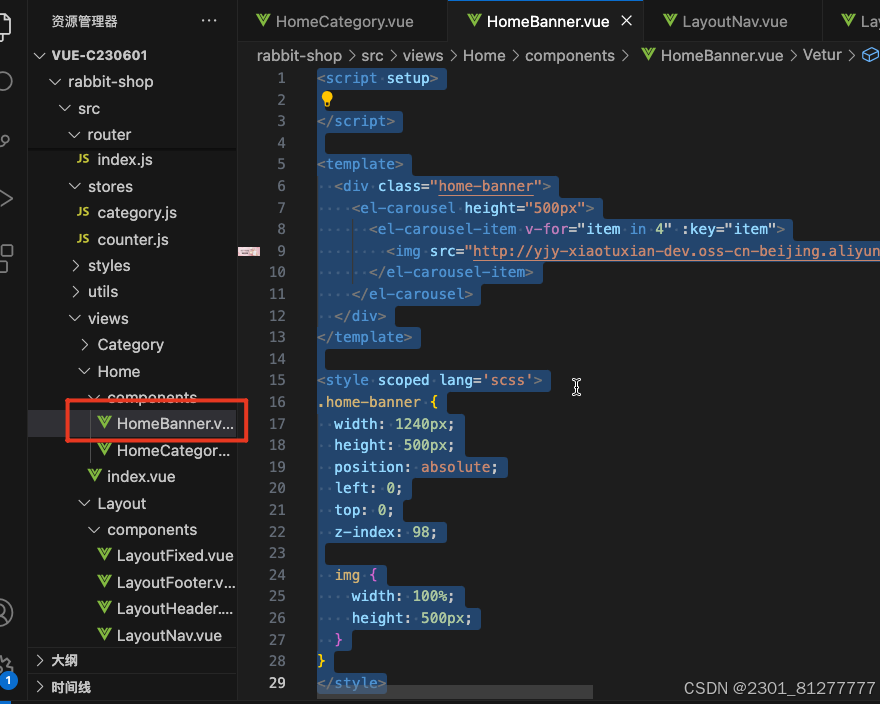
Task: Collapse the router folder
Action: [74, 135]
